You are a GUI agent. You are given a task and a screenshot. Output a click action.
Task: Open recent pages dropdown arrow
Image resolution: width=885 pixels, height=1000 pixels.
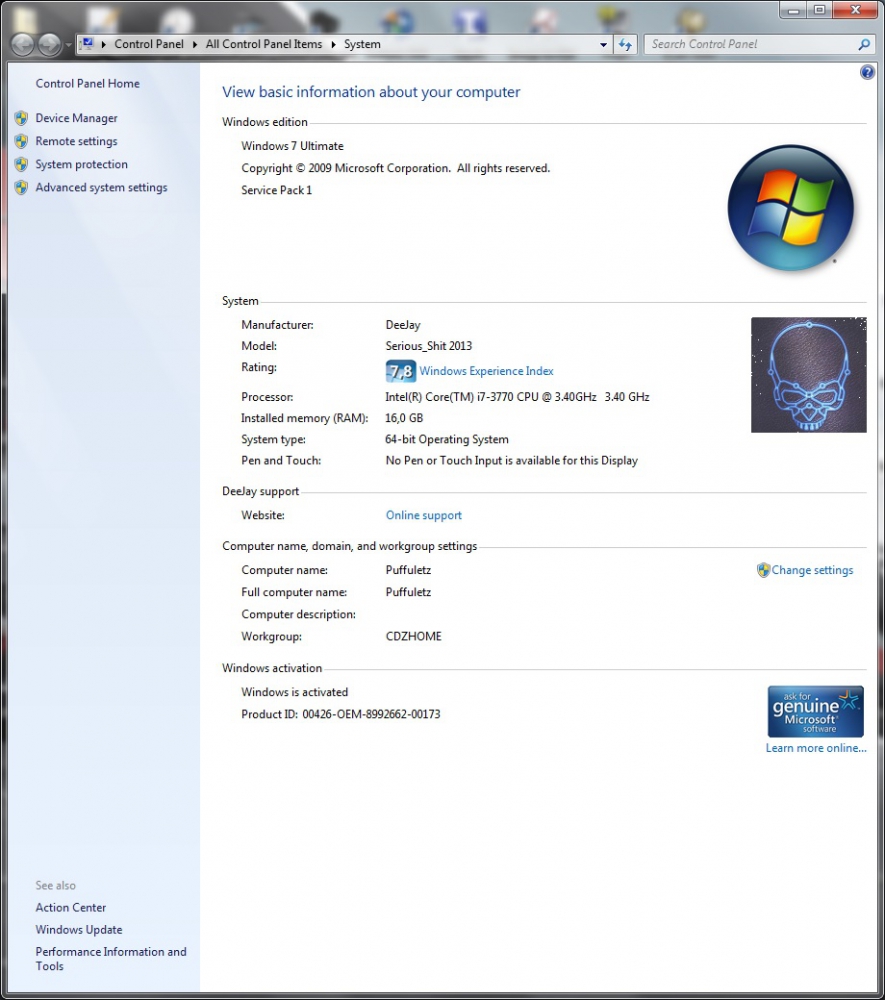point(68,45)
